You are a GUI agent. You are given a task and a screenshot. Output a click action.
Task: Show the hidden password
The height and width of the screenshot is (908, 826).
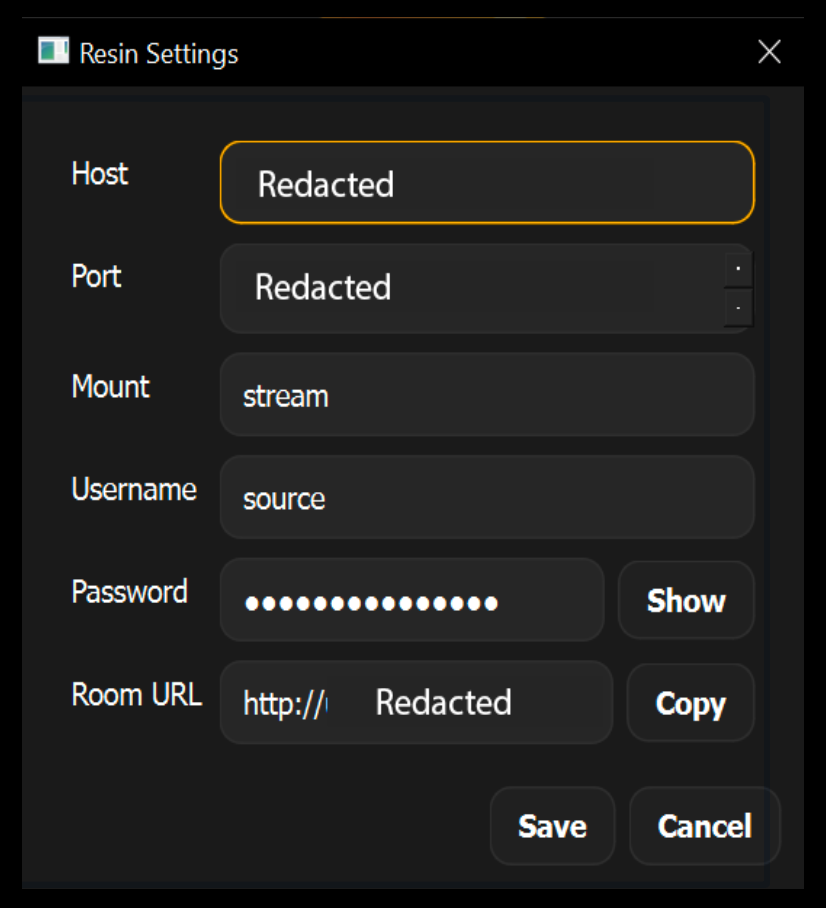686,601
